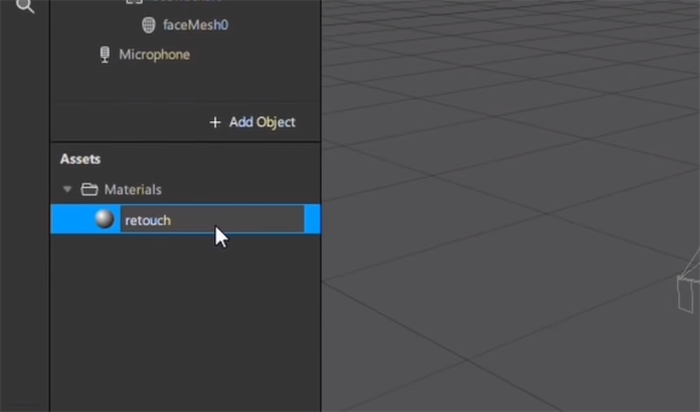Click the 3D viewport grid floor
Image resolution: width=700 pixels, height=412 pixels.
click(x=500, y=250)
